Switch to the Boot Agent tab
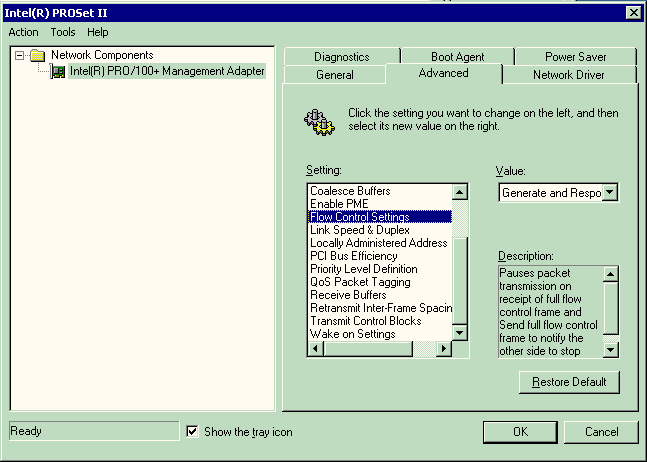This screenshot has height=462, width=647. 458,57
